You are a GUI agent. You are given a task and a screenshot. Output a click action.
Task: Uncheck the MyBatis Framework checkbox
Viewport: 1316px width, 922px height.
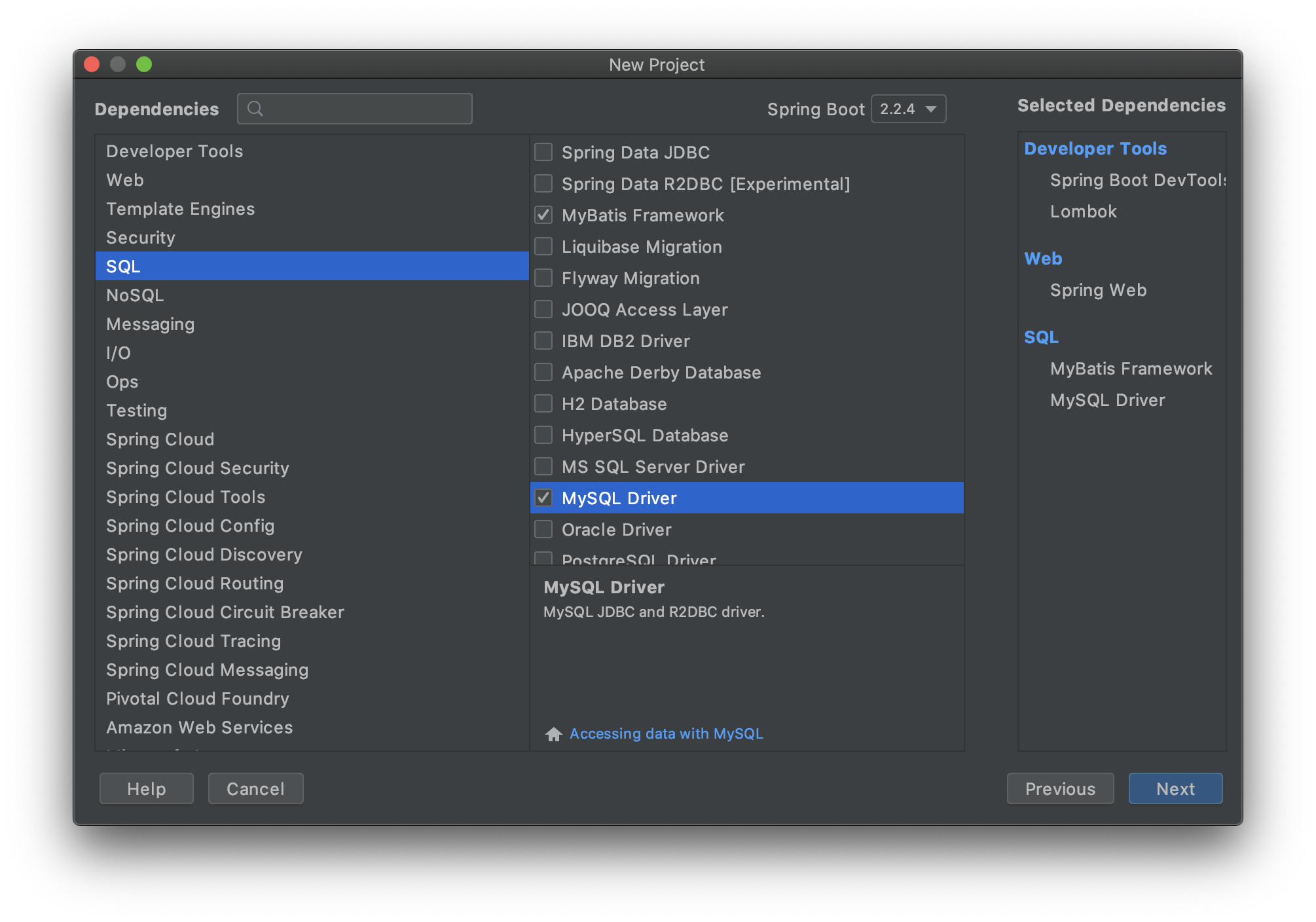(543, 215)
